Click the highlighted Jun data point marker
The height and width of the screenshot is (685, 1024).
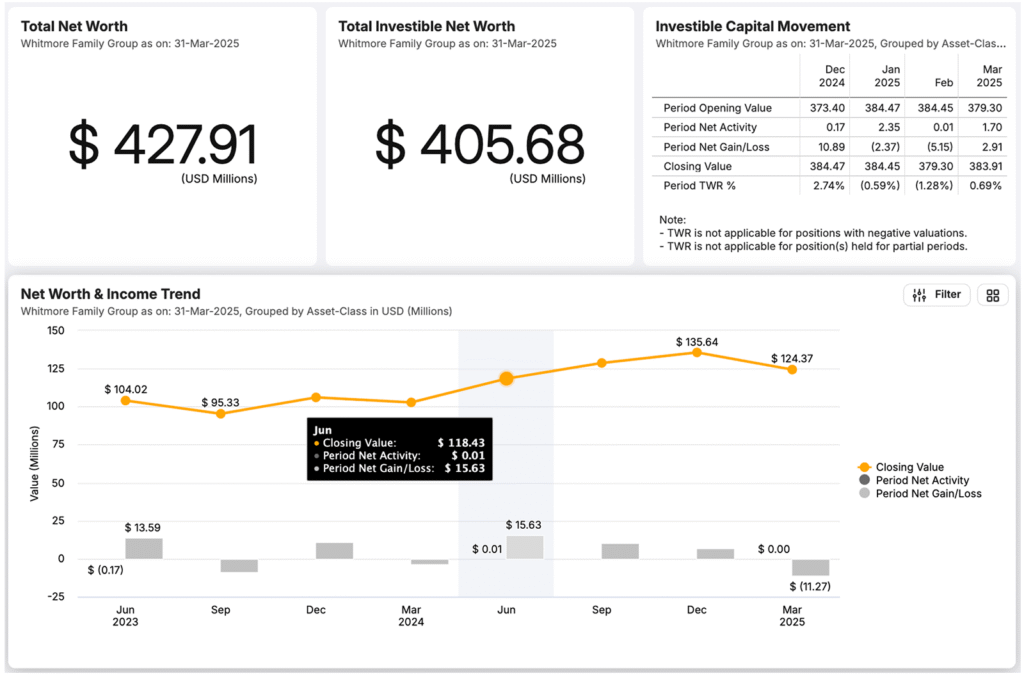506,379
